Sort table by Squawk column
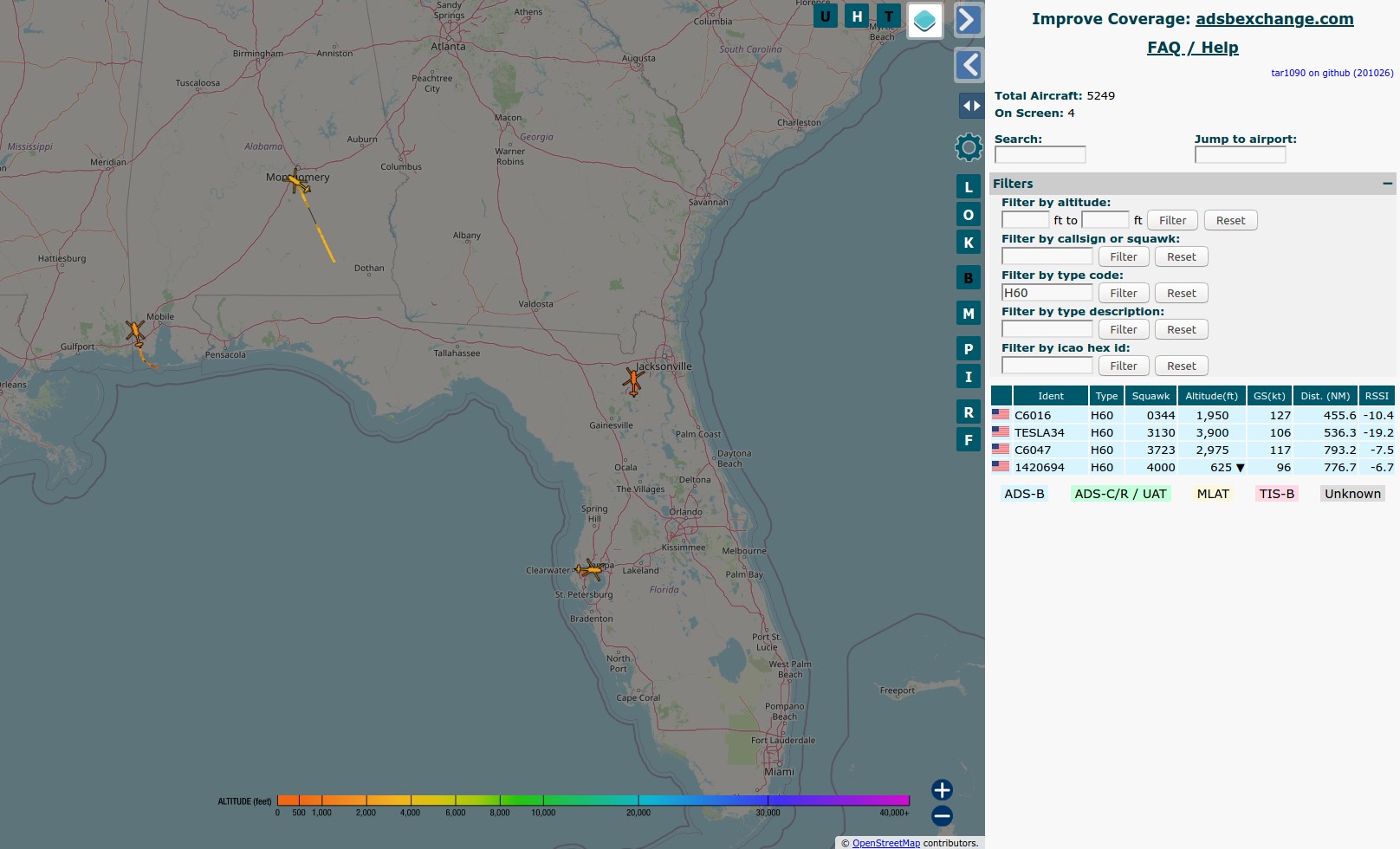1400x849 pixels. point(1150,396)
